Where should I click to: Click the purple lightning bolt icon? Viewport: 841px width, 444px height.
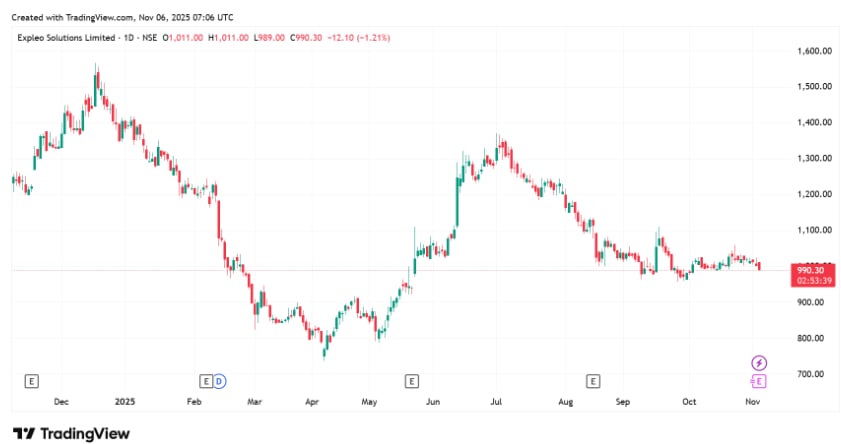pos(758,362)
